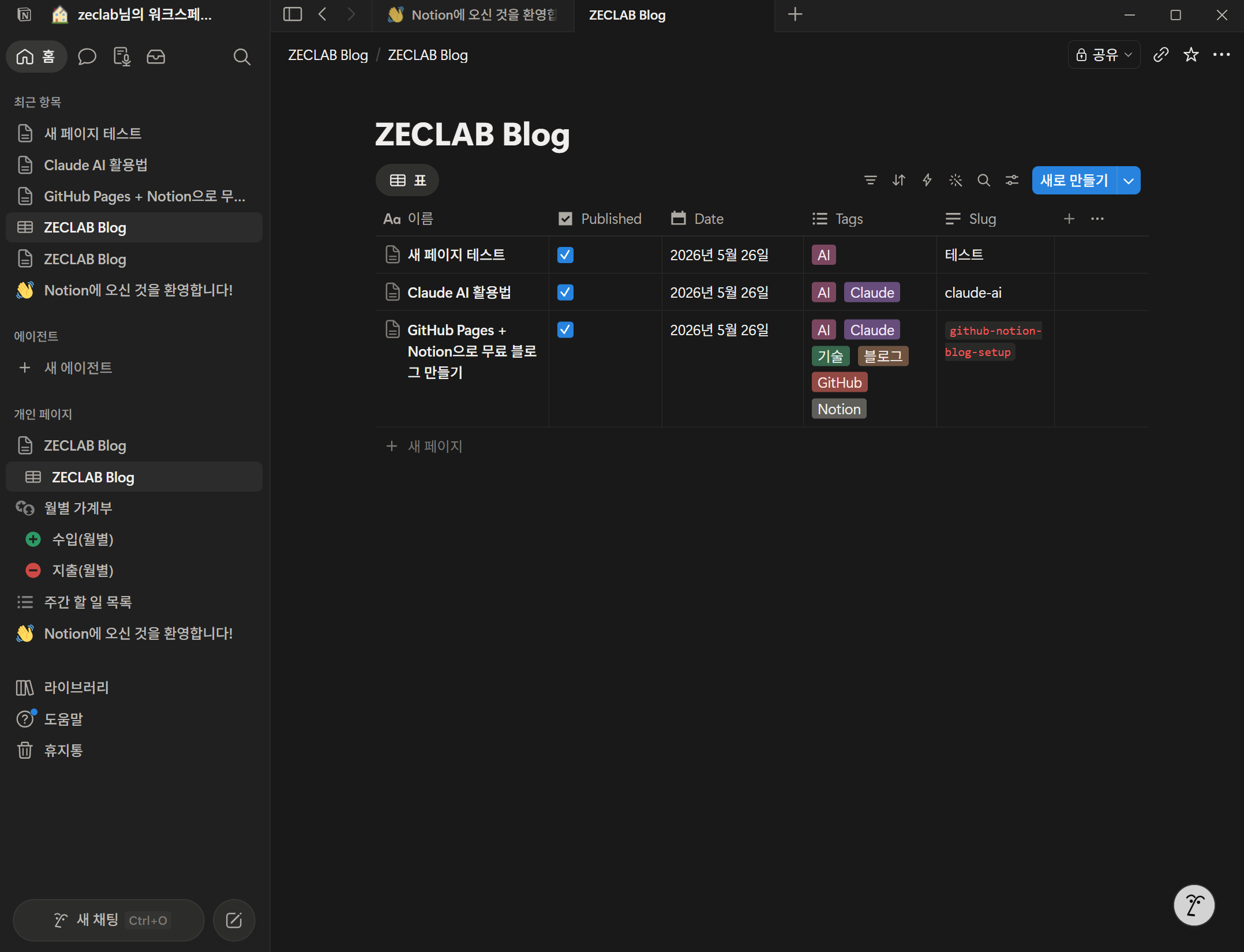Click the Date cell of Claude AI row
Image resolution: width=1244 pixels, height=952 pixels.
point(733,293)
